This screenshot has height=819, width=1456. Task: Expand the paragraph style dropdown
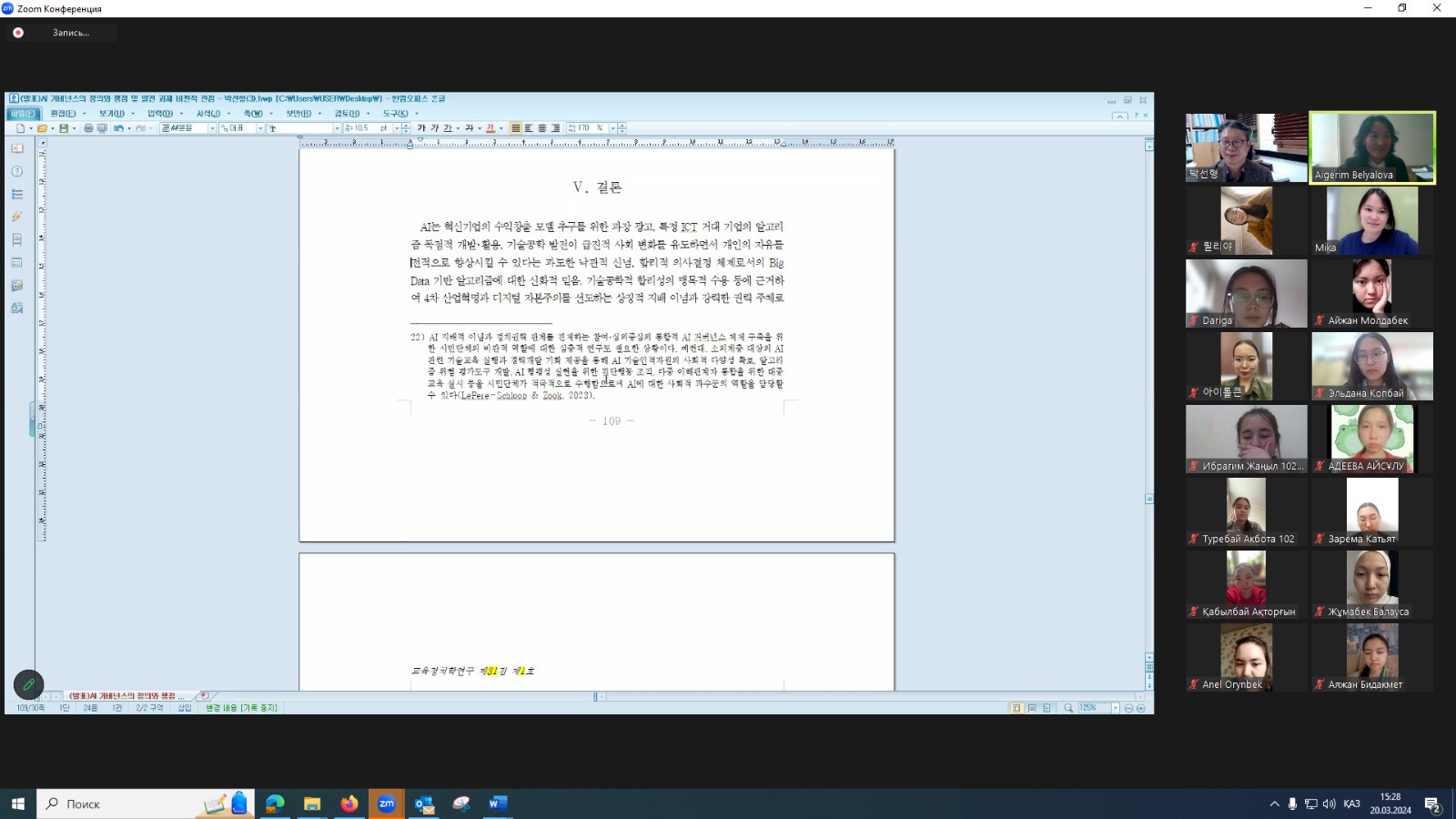212,128
